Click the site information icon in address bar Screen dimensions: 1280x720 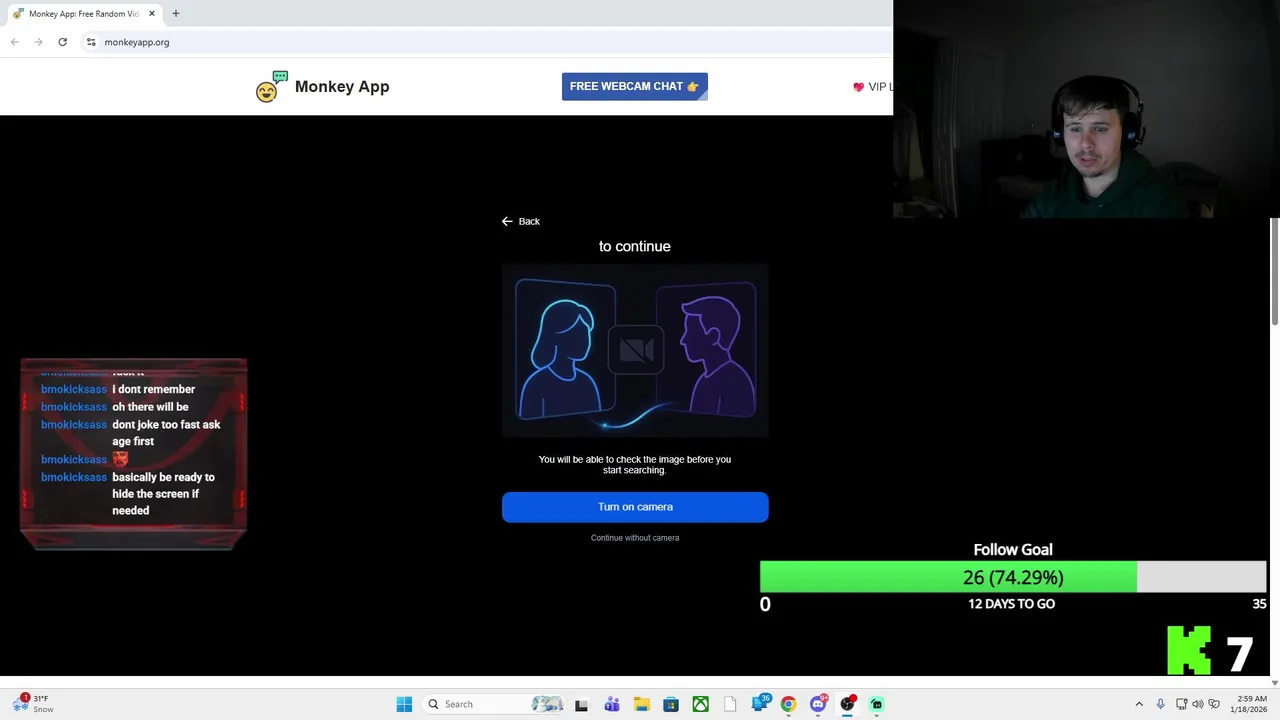(91, 42)
